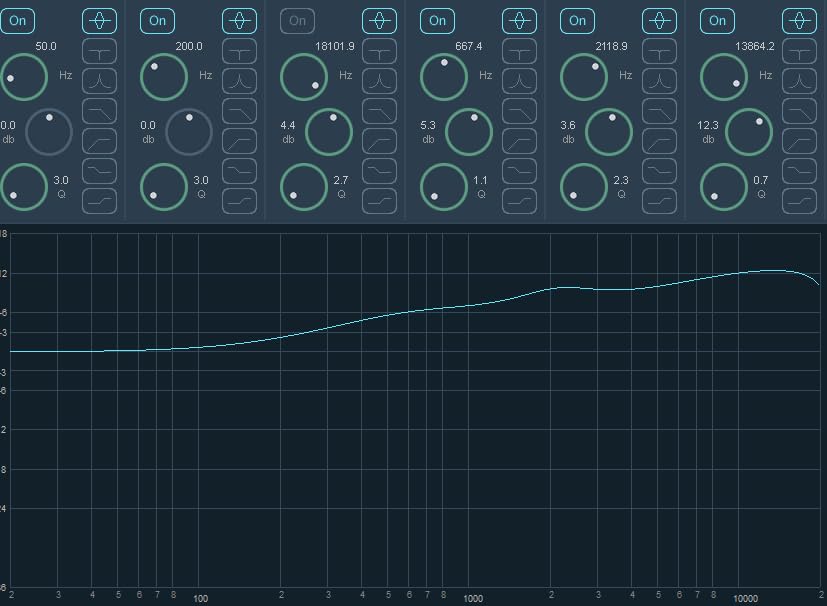Select the bell filter icon on the 13864.2 Hz band
The height and width of the screenshot is (606, 827).
pyautogui.click(x=800, y=21)
